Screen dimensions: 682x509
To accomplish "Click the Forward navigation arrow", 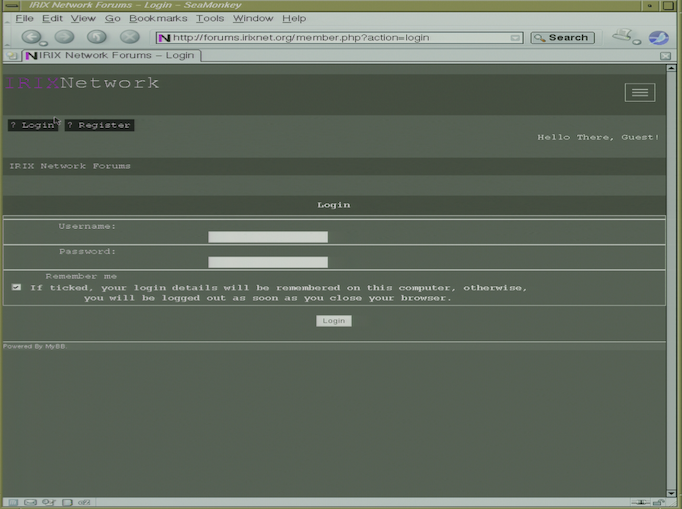I will pyautogui.click(x=64, y=37).
